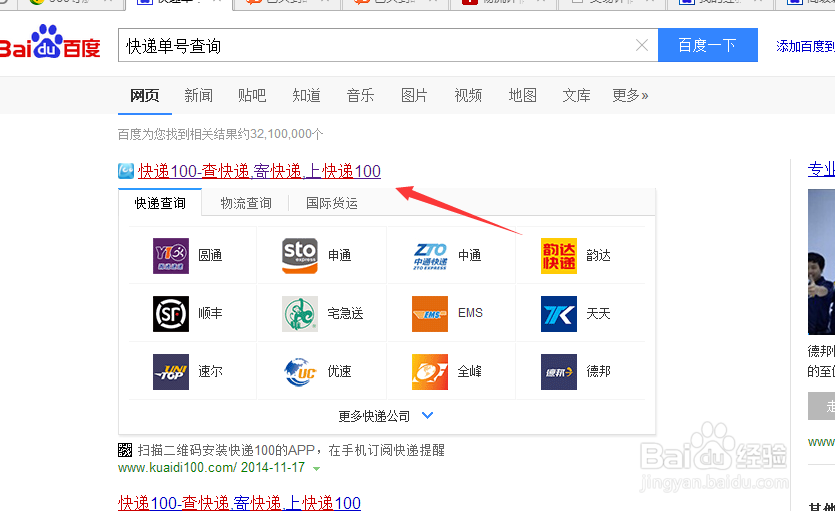Viewport: 835px width, 511px height.
Task: Open the 图片 search tab
Action: point(414,95)
